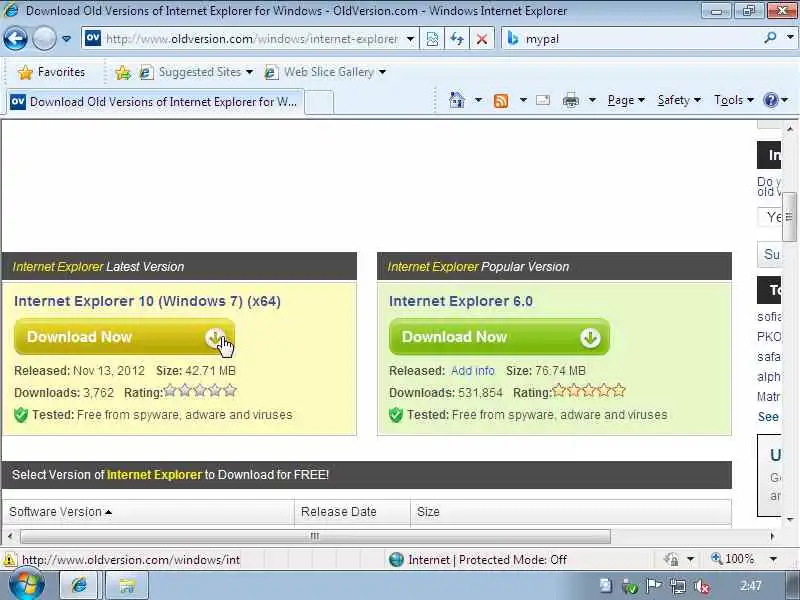
Task: Select the Download Old Versions tab
Action: click(x=155, y=102)
